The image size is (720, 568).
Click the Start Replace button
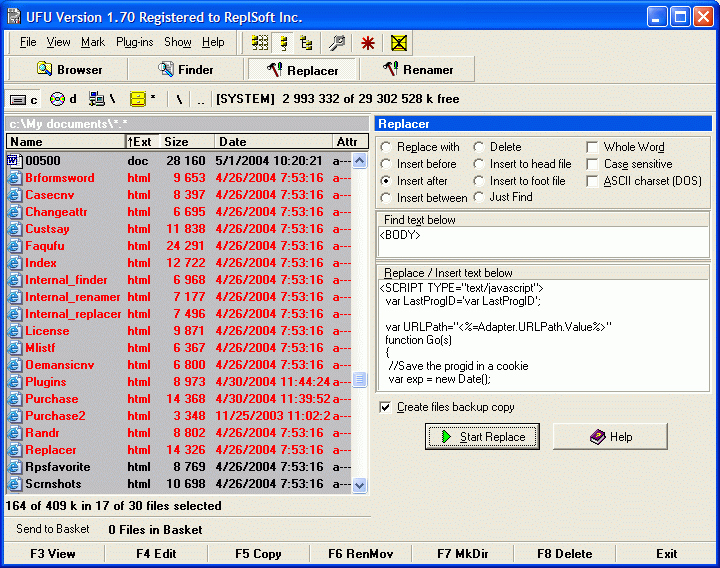point(482,437)
